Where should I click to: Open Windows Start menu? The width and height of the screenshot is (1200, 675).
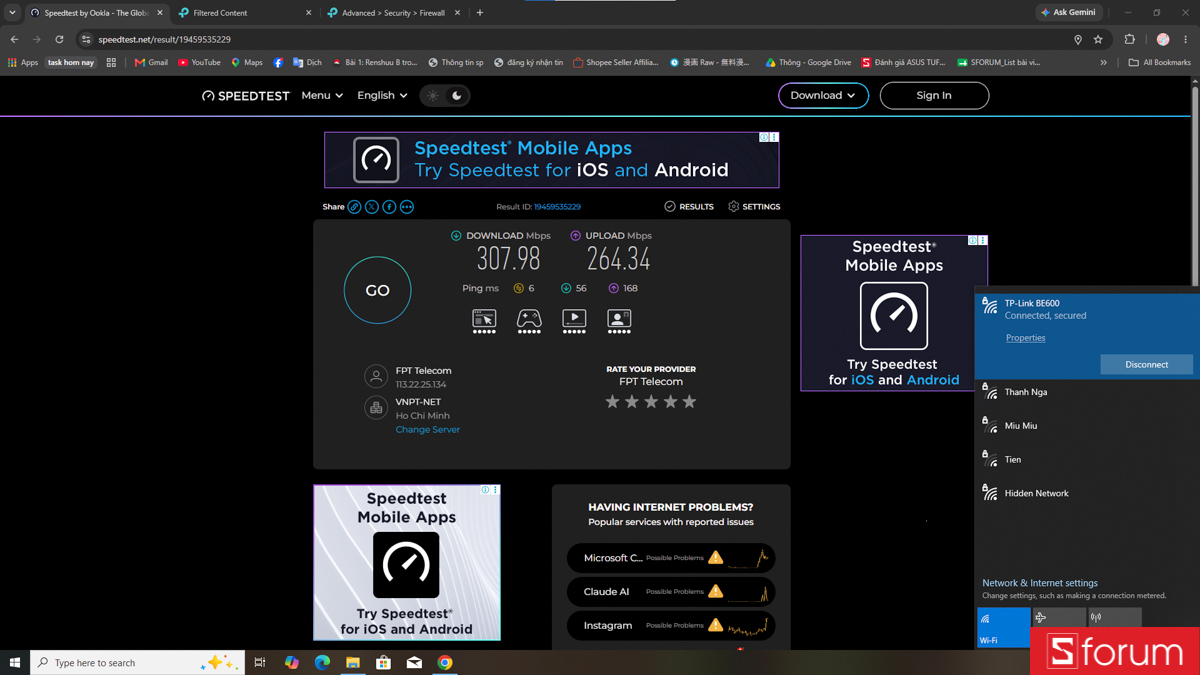[15, 662]
